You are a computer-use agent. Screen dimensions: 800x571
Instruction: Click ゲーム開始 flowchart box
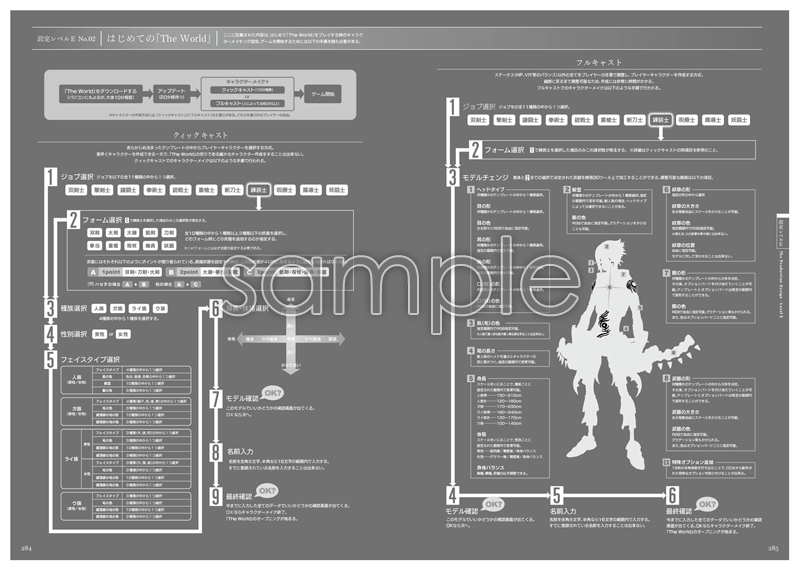click(x=323, y=94)
